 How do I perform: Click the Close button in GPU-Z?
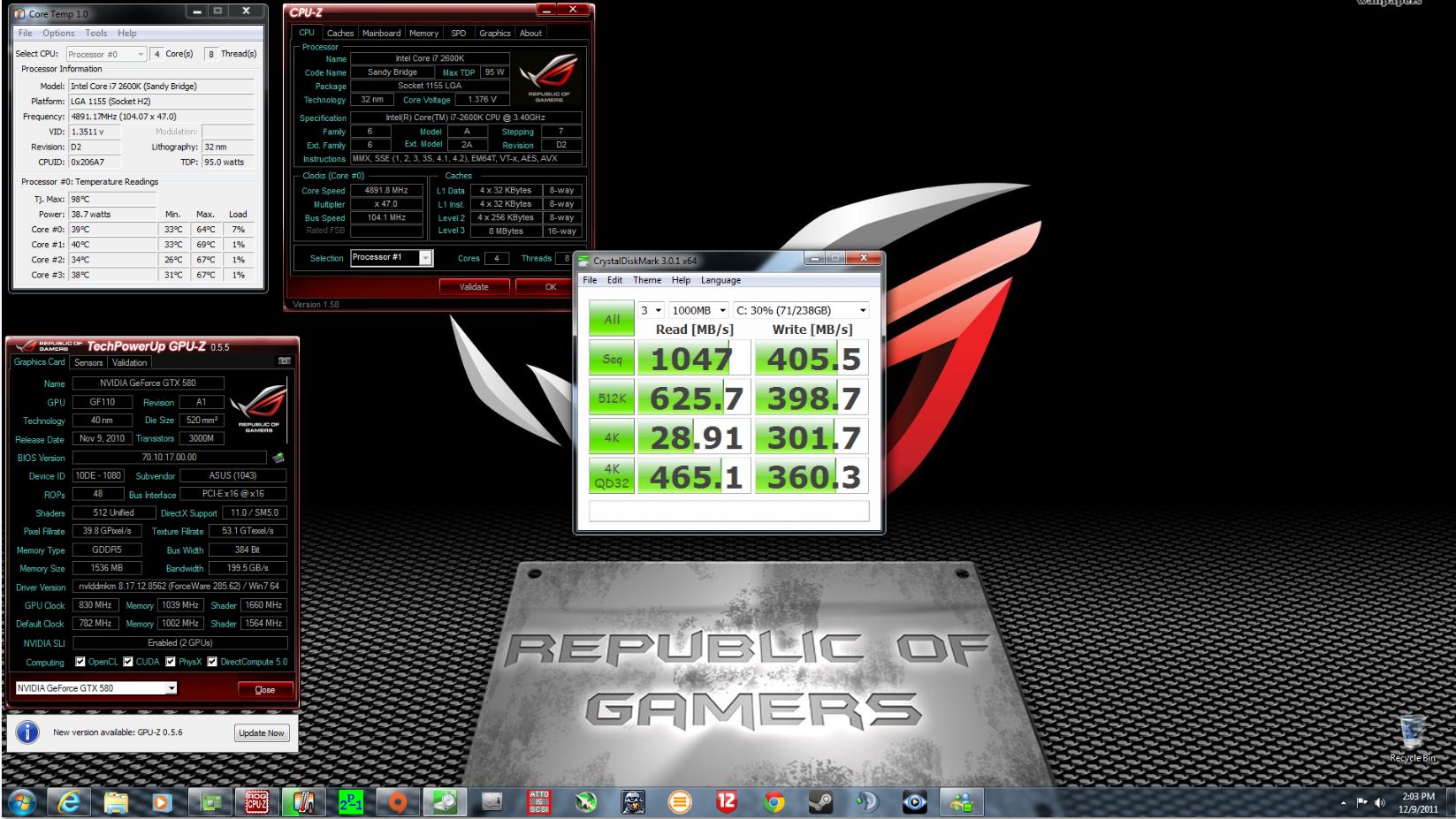pyautogui.click(x=265, y=689)
